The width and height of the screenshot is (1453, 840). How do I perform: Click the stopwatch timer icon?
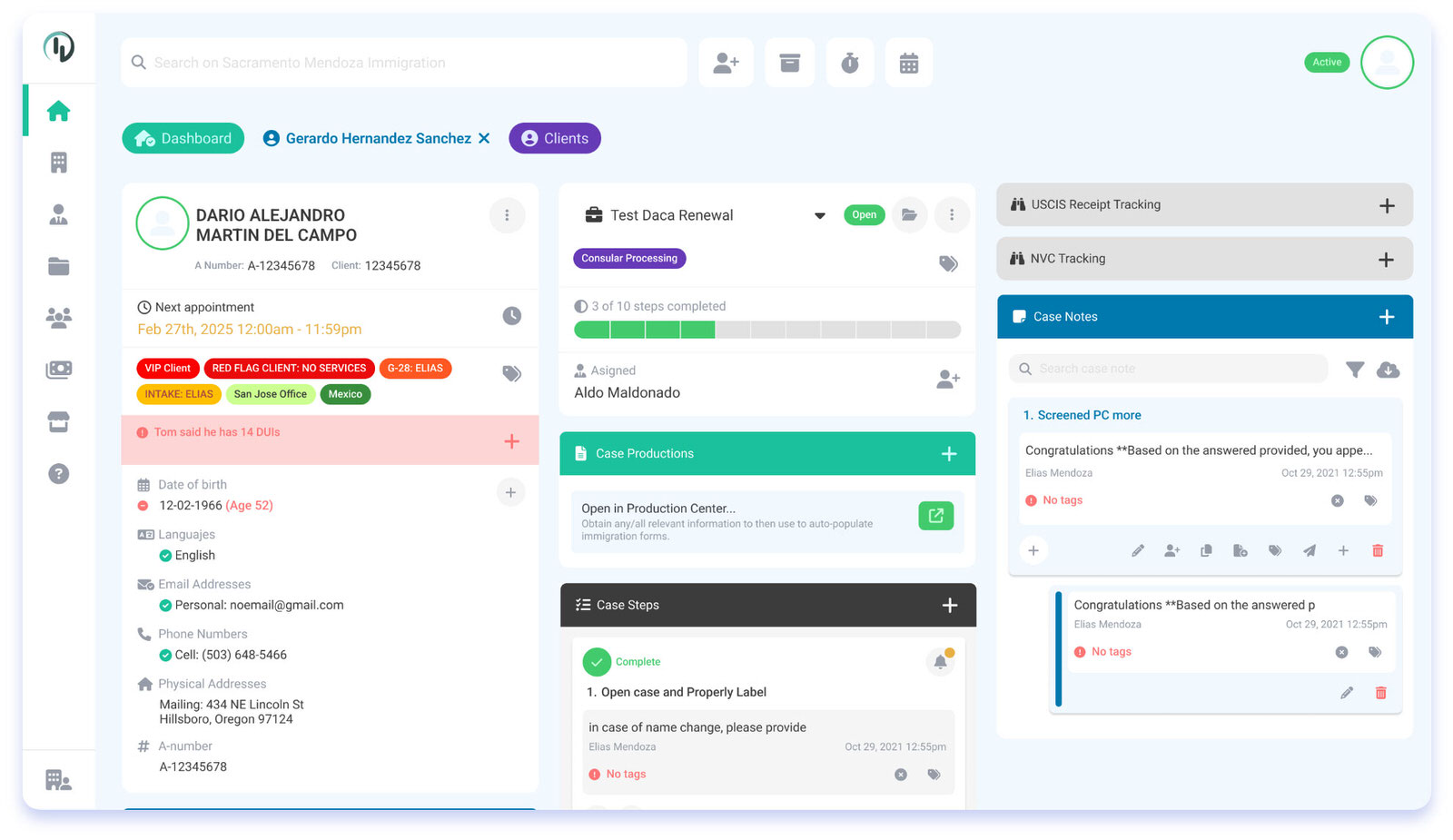[x=850, y=63]
